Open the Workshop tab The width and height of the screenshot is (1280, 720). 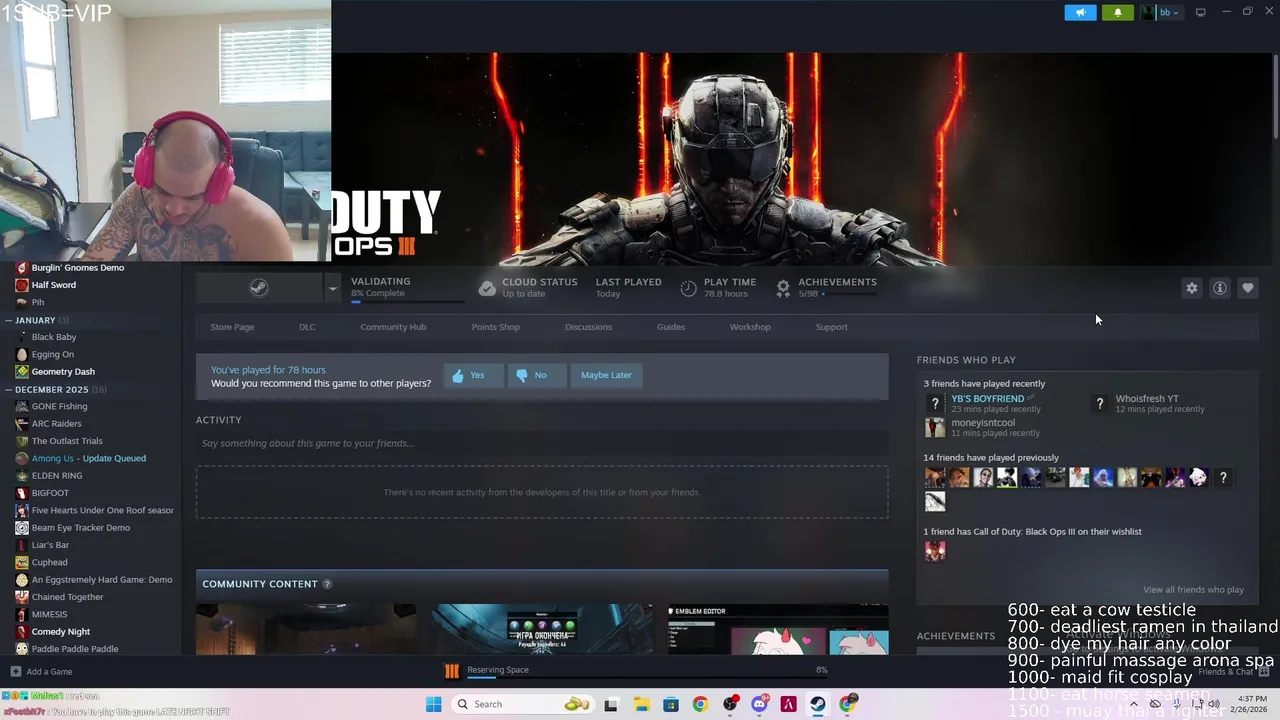(x=750, y=327)
